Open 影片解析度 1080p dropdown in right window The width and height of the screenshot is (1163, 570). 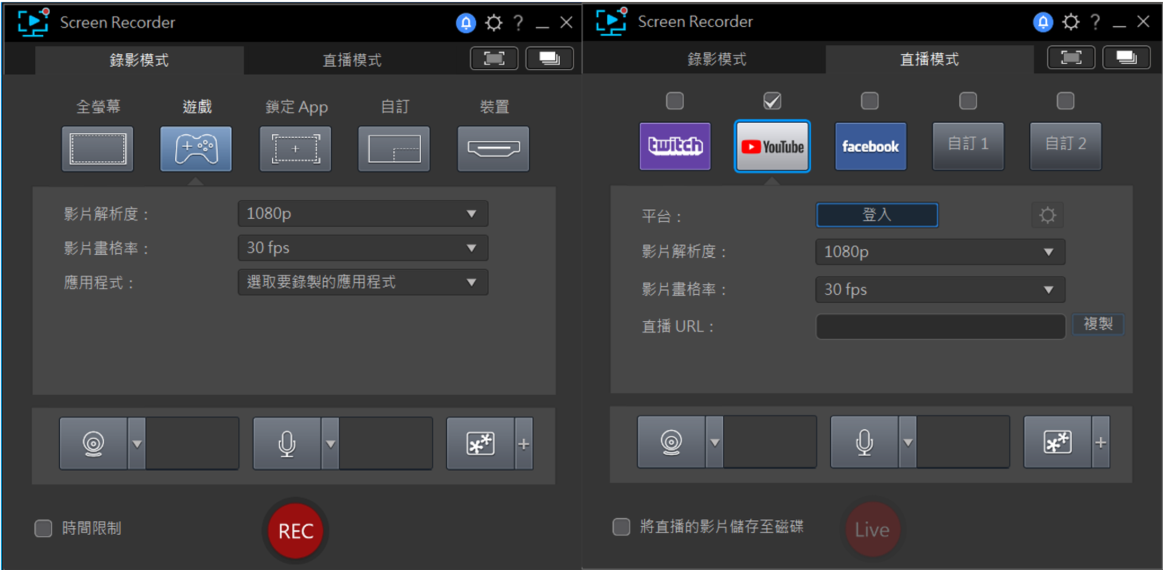point(940,252)
